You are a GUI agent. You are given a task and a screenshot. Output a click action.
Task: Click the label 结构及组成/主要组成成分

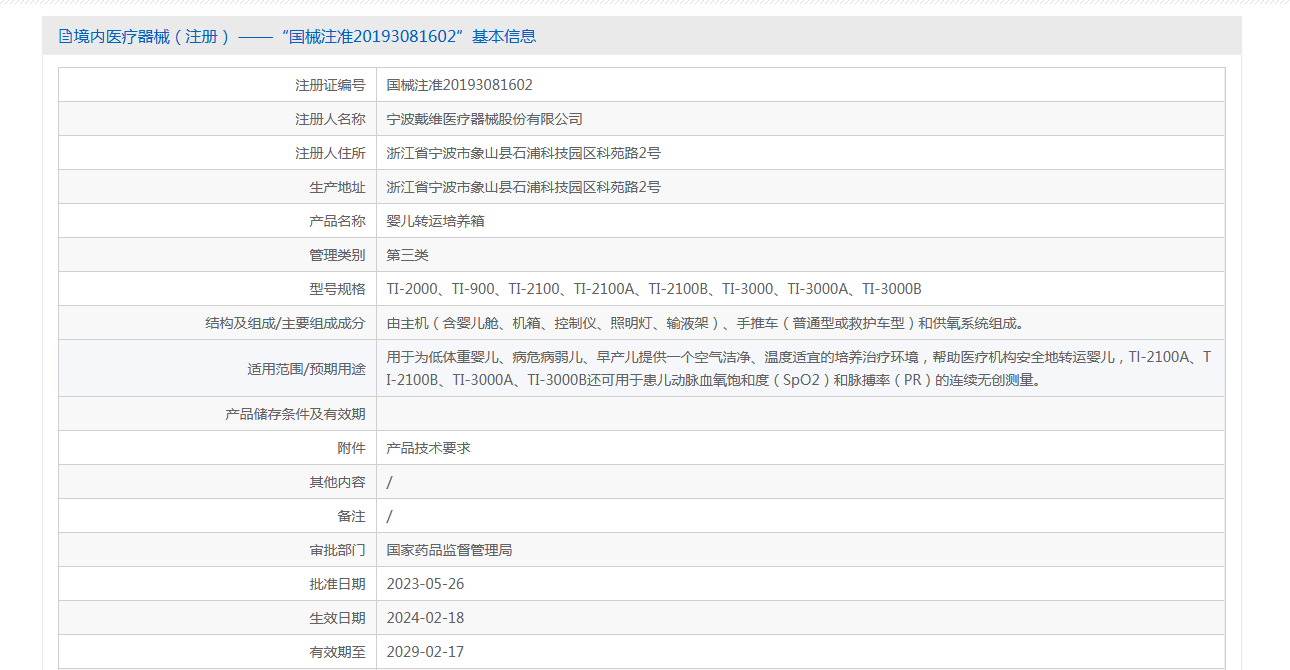pos(285,323)
